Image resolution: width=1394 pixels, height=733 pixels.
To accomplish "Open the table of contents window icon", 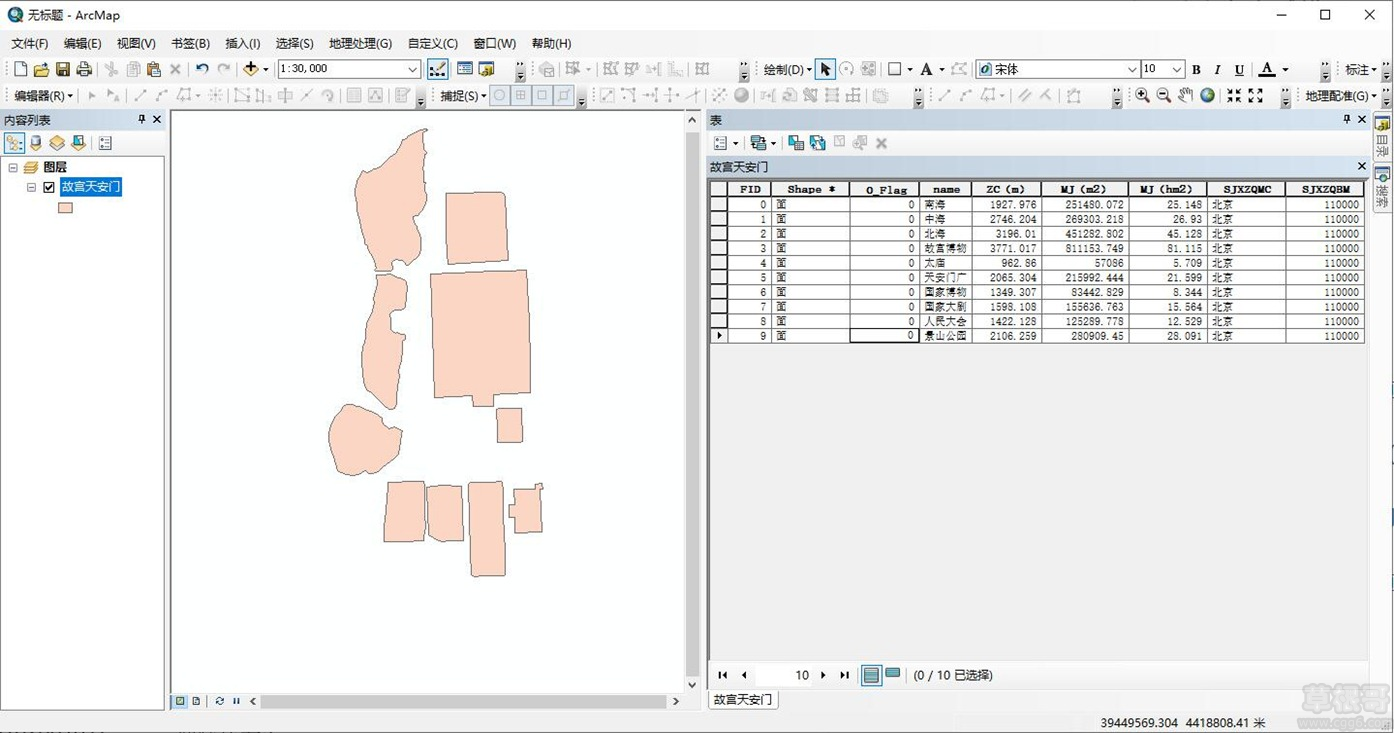I will point(465,69).
